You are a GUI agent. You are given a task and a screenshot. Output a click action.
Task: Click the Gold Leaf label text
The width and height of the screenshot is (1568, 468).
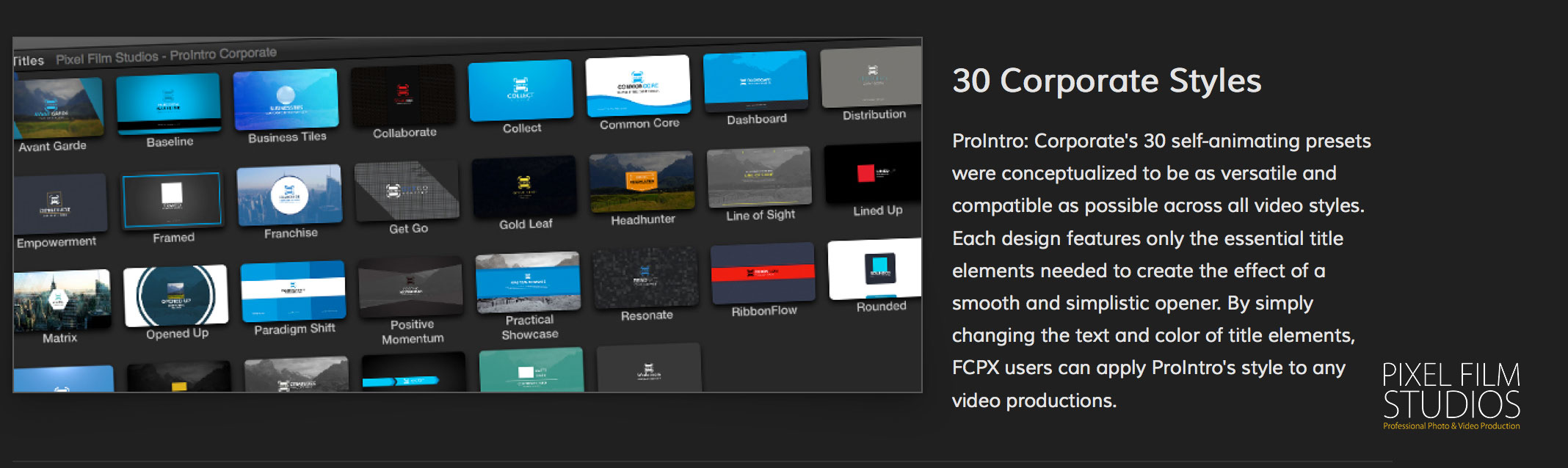point(526,224)
